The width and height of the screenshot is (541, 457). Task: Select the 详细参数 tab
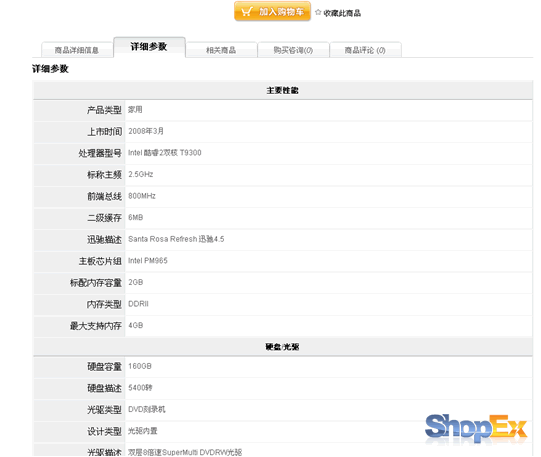[149, 47]
